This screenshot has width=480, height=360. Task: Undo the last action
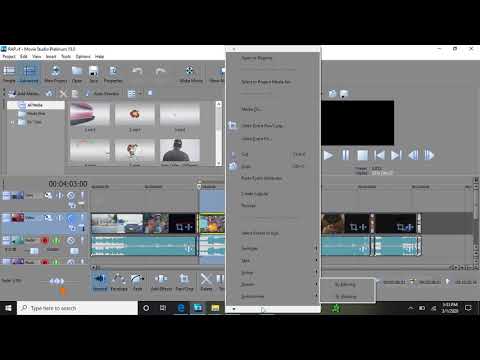(x=137, y=71)
